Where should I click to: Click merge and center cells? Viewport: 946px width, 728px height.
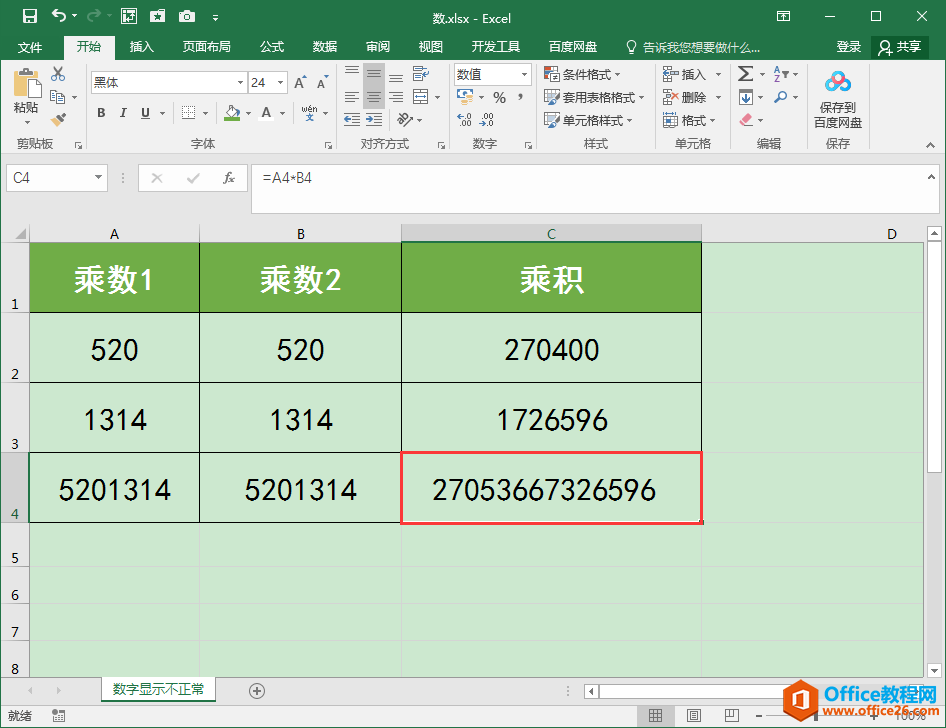(x=421, y=97)
